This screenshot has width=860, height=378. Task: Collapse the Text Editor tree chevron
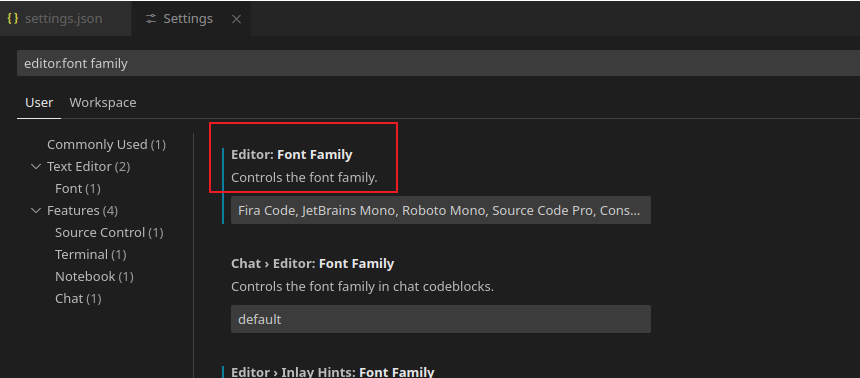(x=36, y=166)
